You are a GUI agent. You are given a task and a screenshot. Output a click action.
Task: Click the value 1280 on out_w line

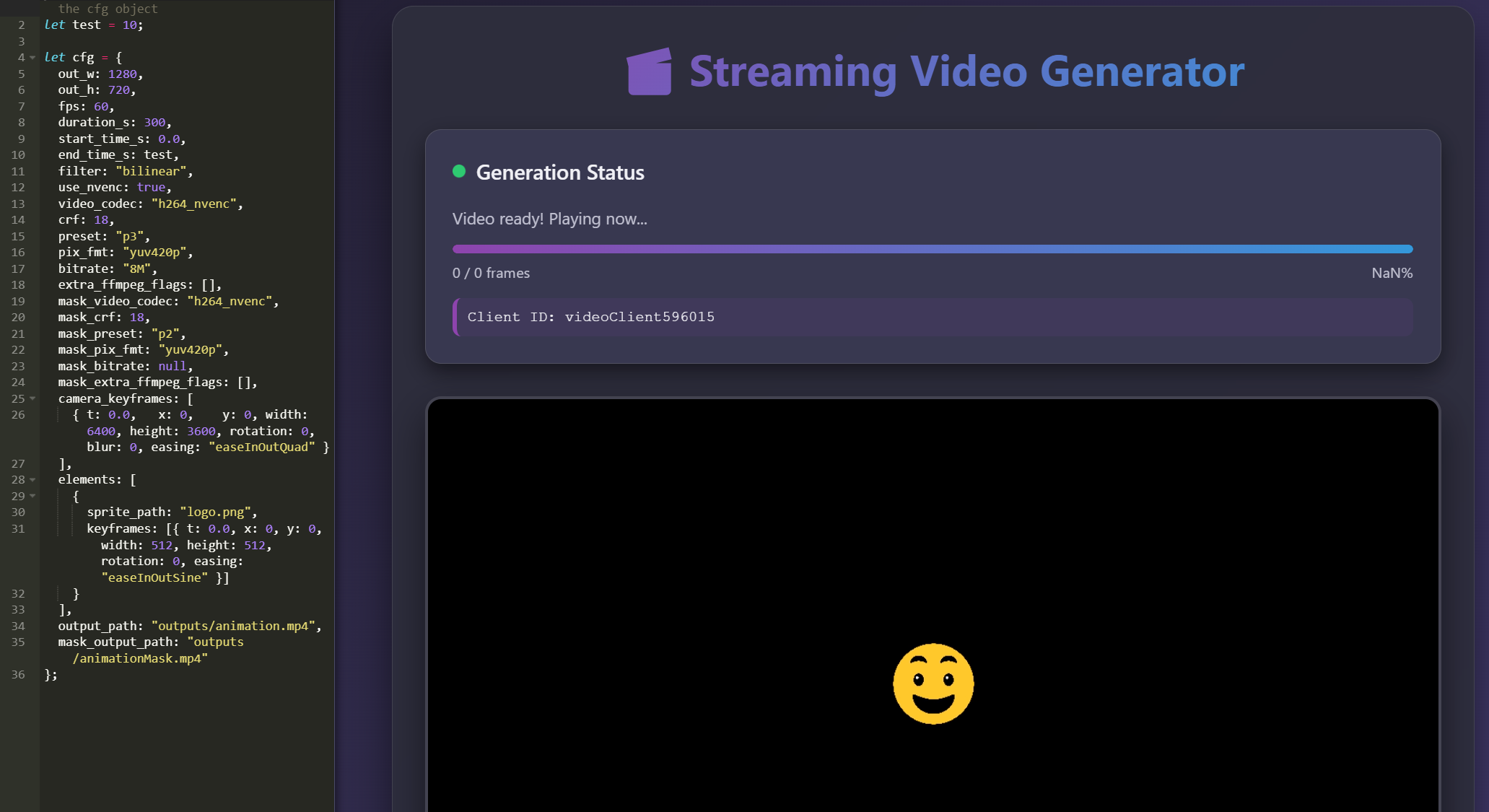pyautogui.click(x=123, y=74)
